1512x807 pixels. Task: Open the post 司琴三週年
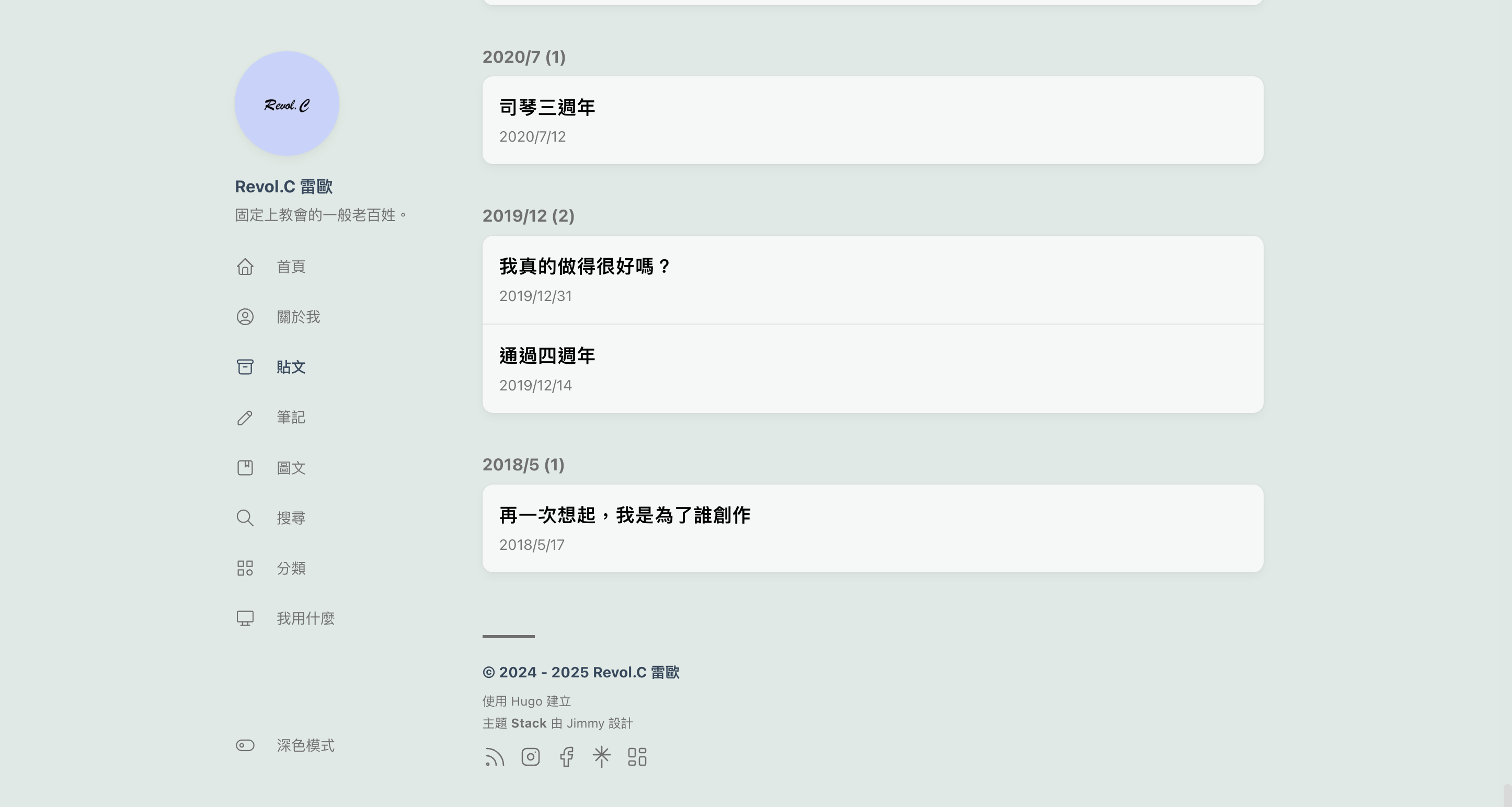click(547, 107)
